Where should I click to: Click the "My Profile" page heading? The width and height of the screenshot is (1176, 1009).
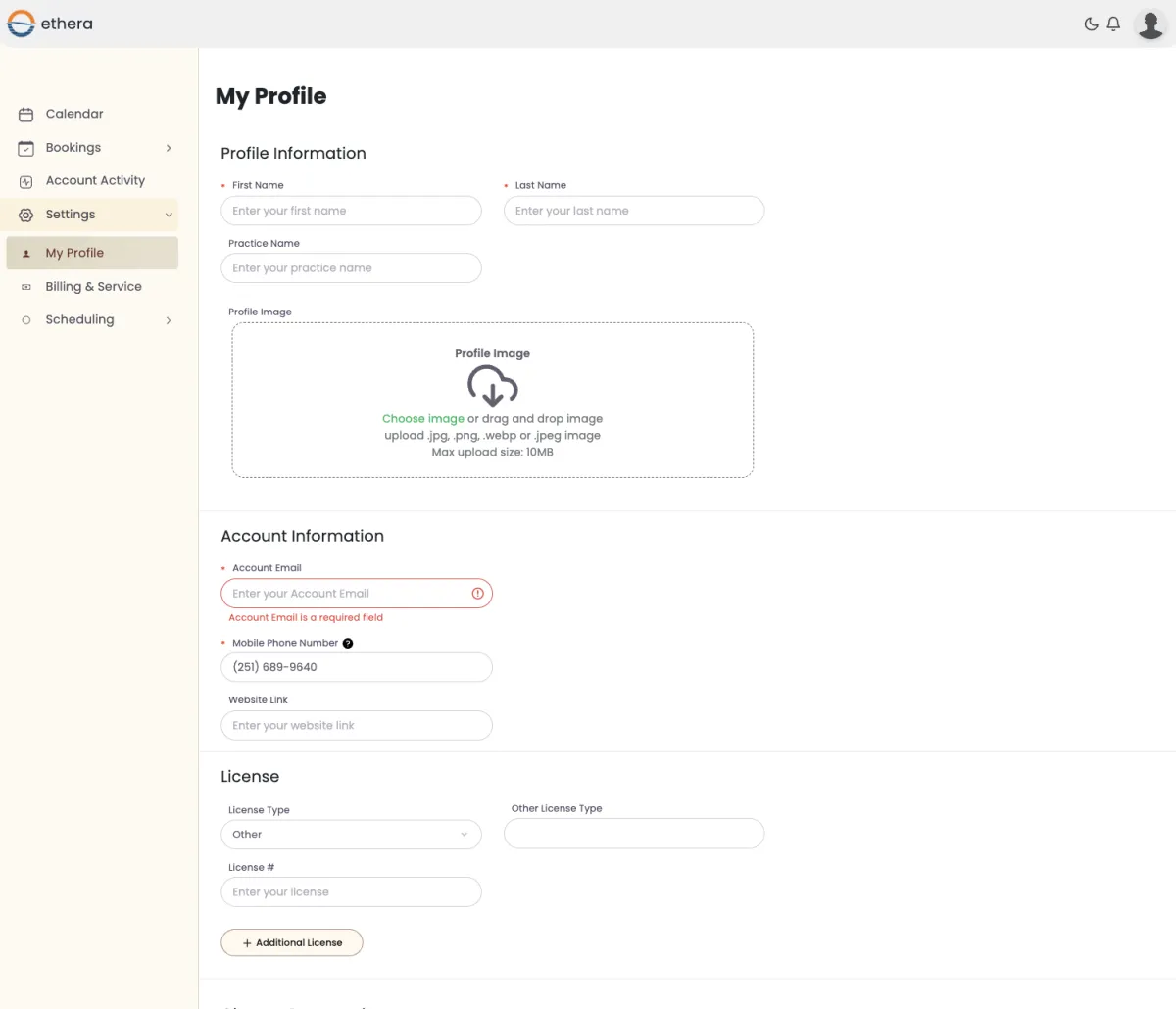coord(271,96)
